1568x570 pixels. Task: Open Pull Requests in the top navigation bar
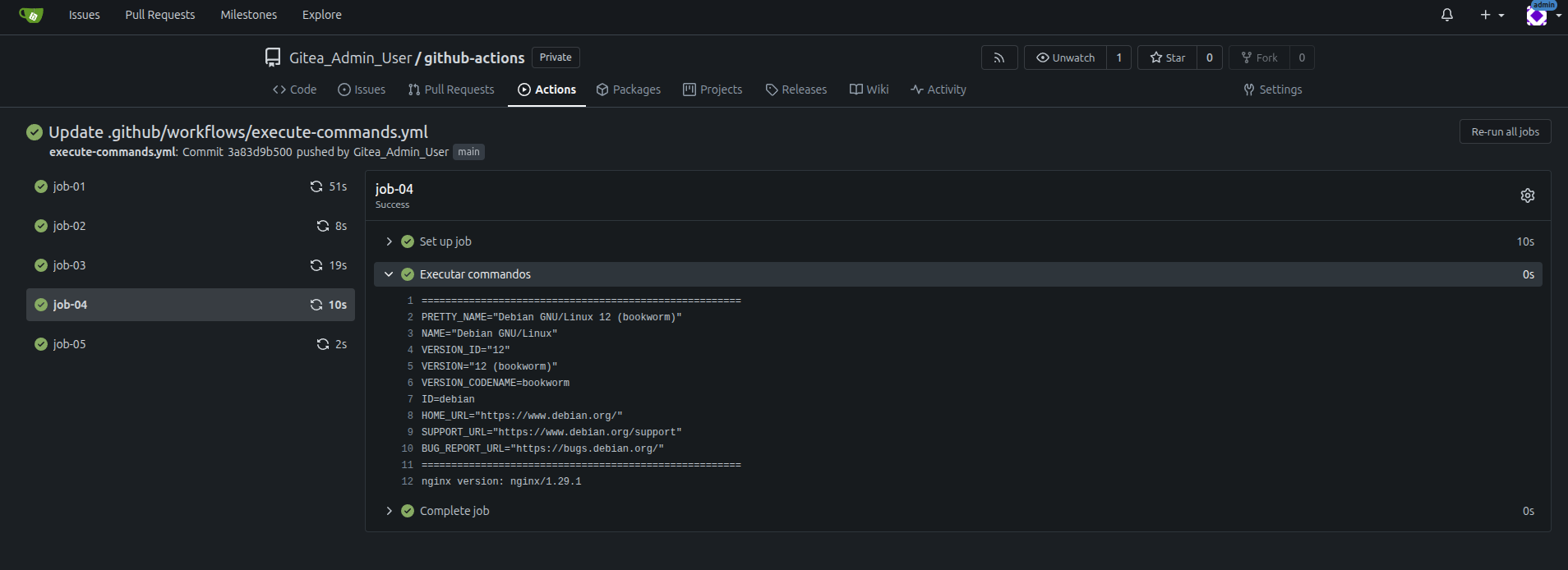tap(160, 15)
